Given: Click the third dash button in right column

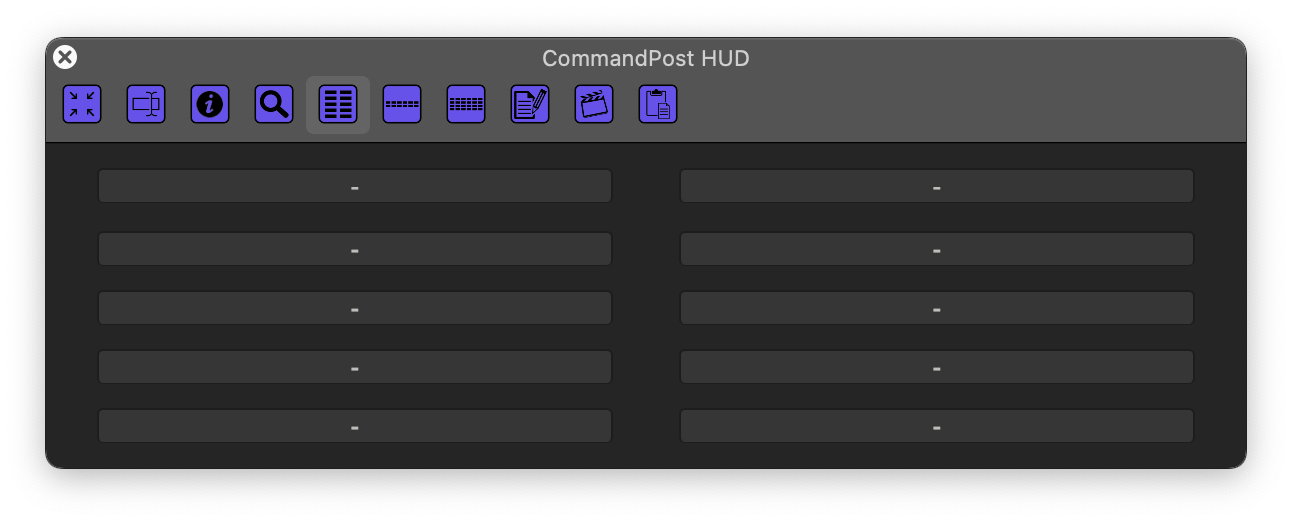Looking at the screenshot, I should click(937, 308).
